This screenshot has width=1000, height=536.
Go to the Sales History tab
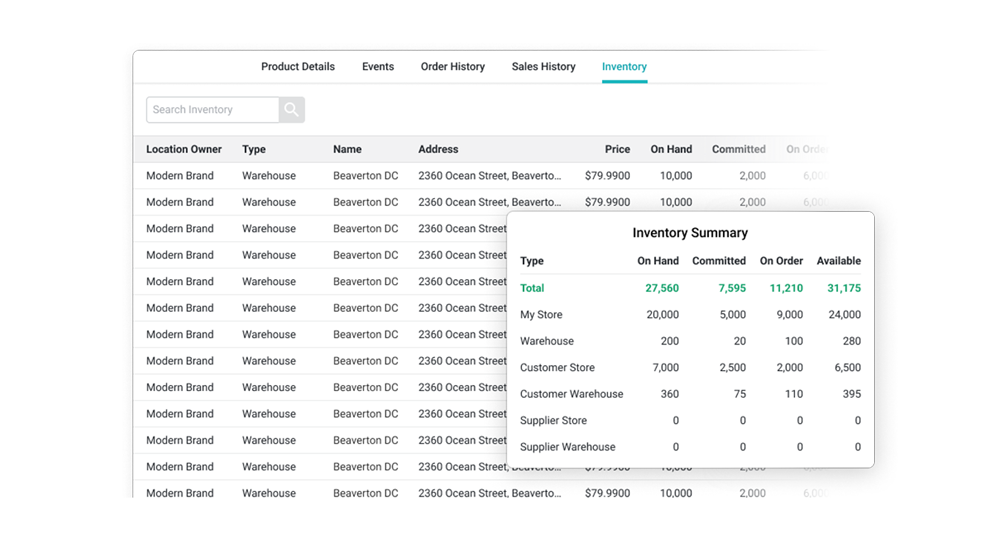point(543,67)
